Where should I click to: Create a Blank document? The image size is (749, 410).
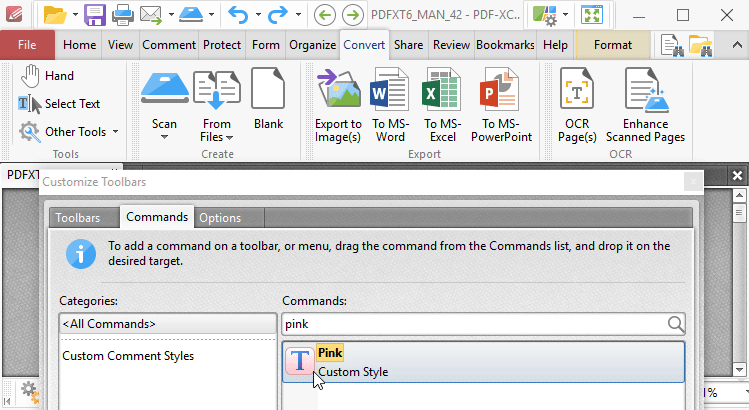point(268,91)
